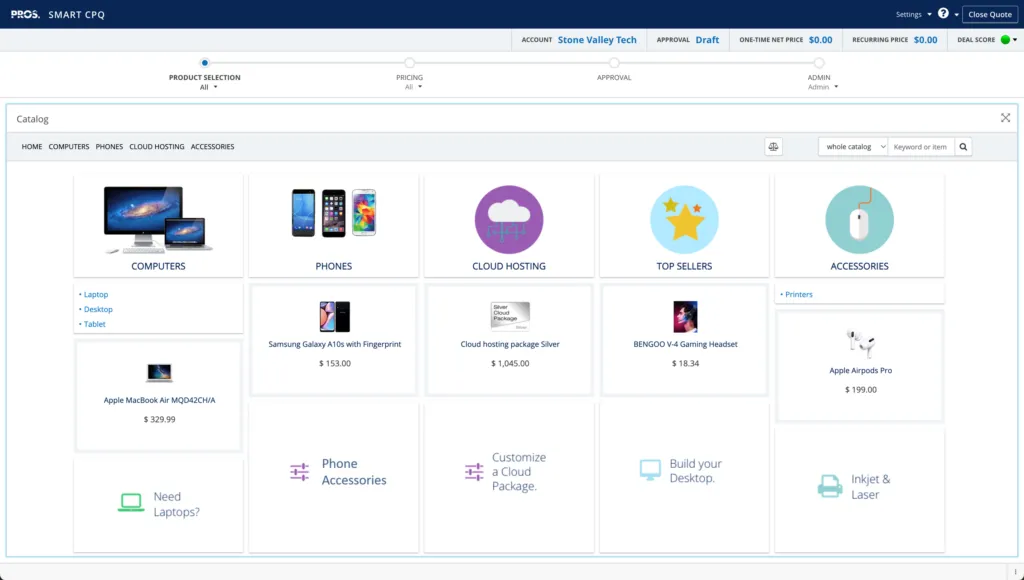Open COMPUTERS in catalog menu
Screen dimensions: 1024x580
(x=69, y=147)
